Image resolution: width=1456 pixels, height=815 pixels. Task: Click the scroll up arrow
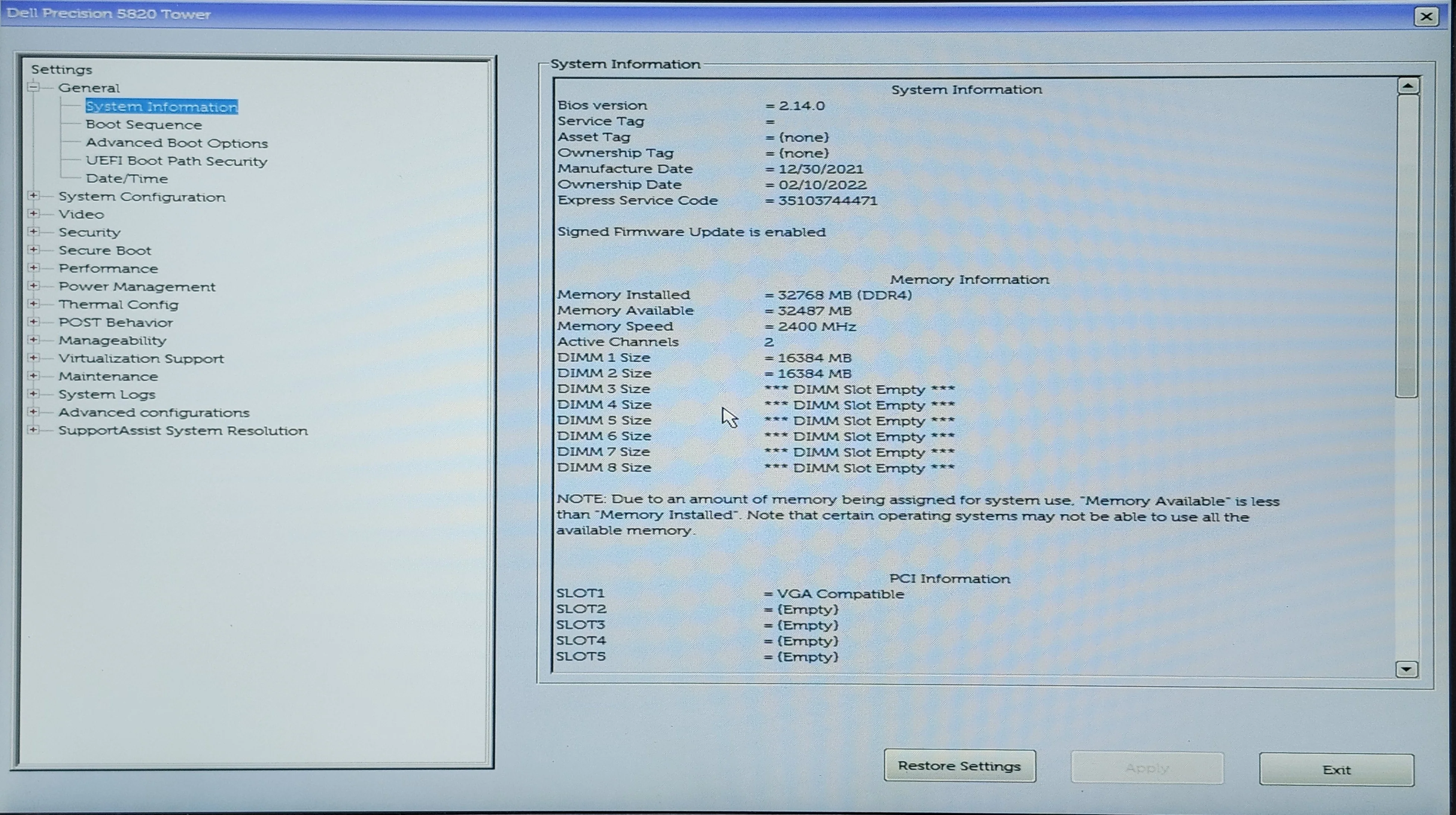point(1407,86)
